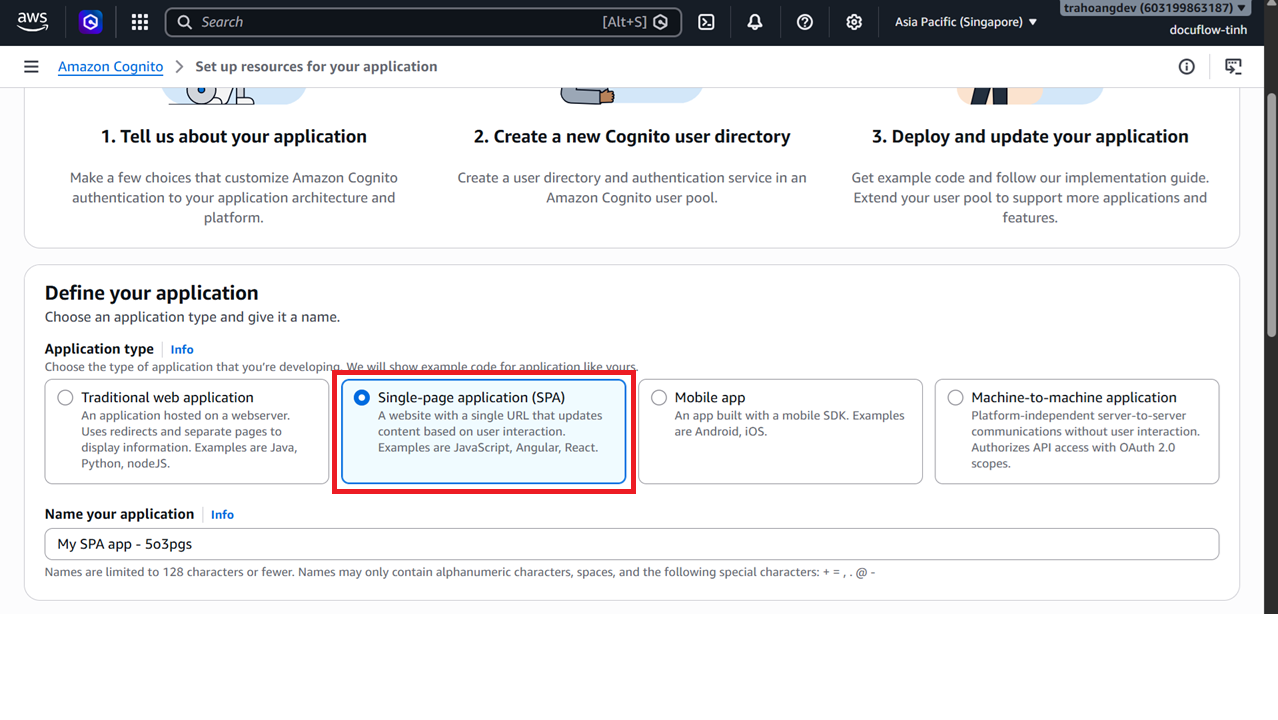Open the info circle panel icon
This screenshot has width=1278, height=720.
pyautogui.click(x=1187, y=67)
